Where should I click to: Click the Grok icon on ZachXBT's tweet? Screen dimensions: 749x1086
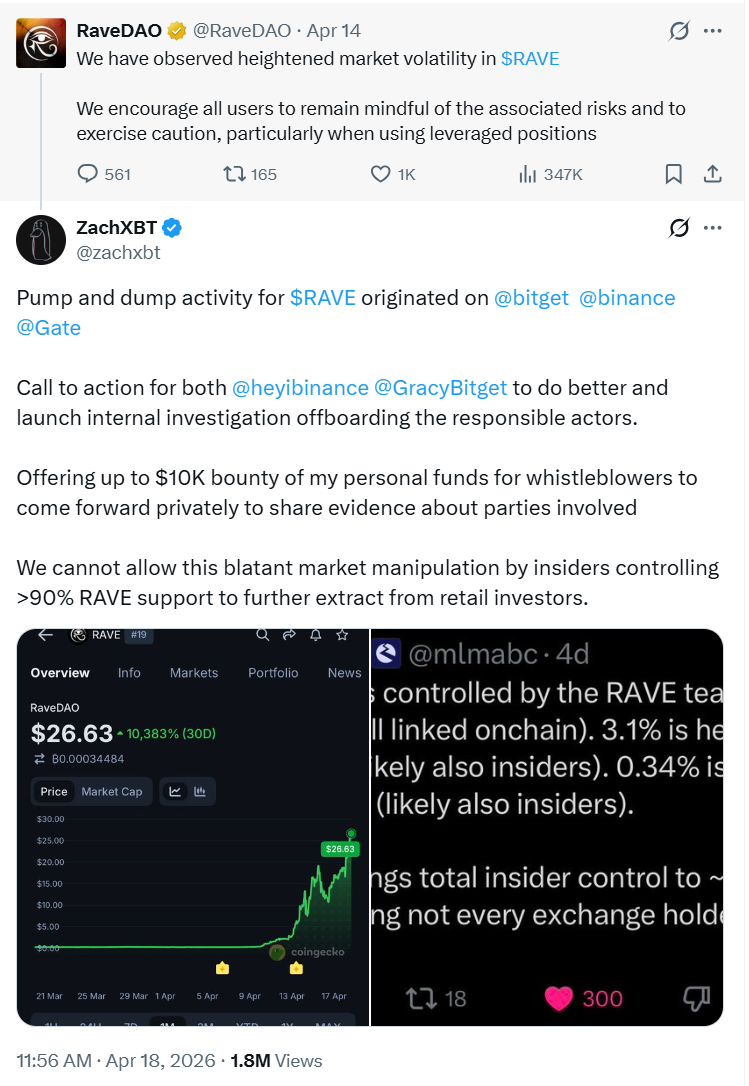coord(679,228)
